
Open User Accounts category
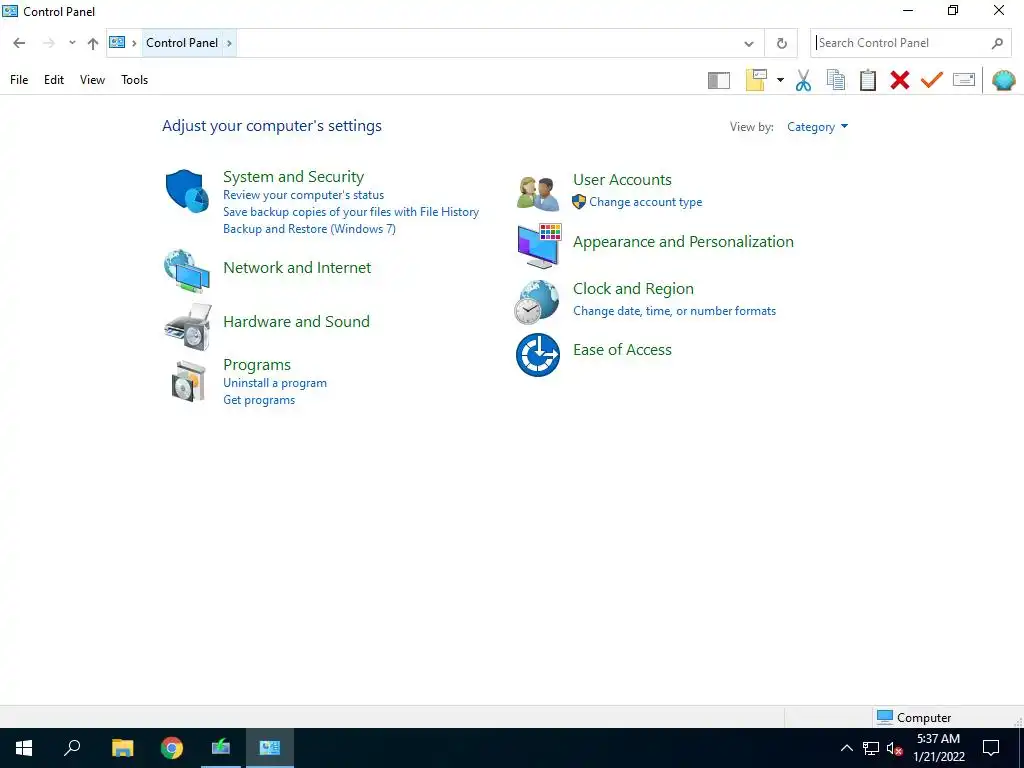tap(622, 180)
